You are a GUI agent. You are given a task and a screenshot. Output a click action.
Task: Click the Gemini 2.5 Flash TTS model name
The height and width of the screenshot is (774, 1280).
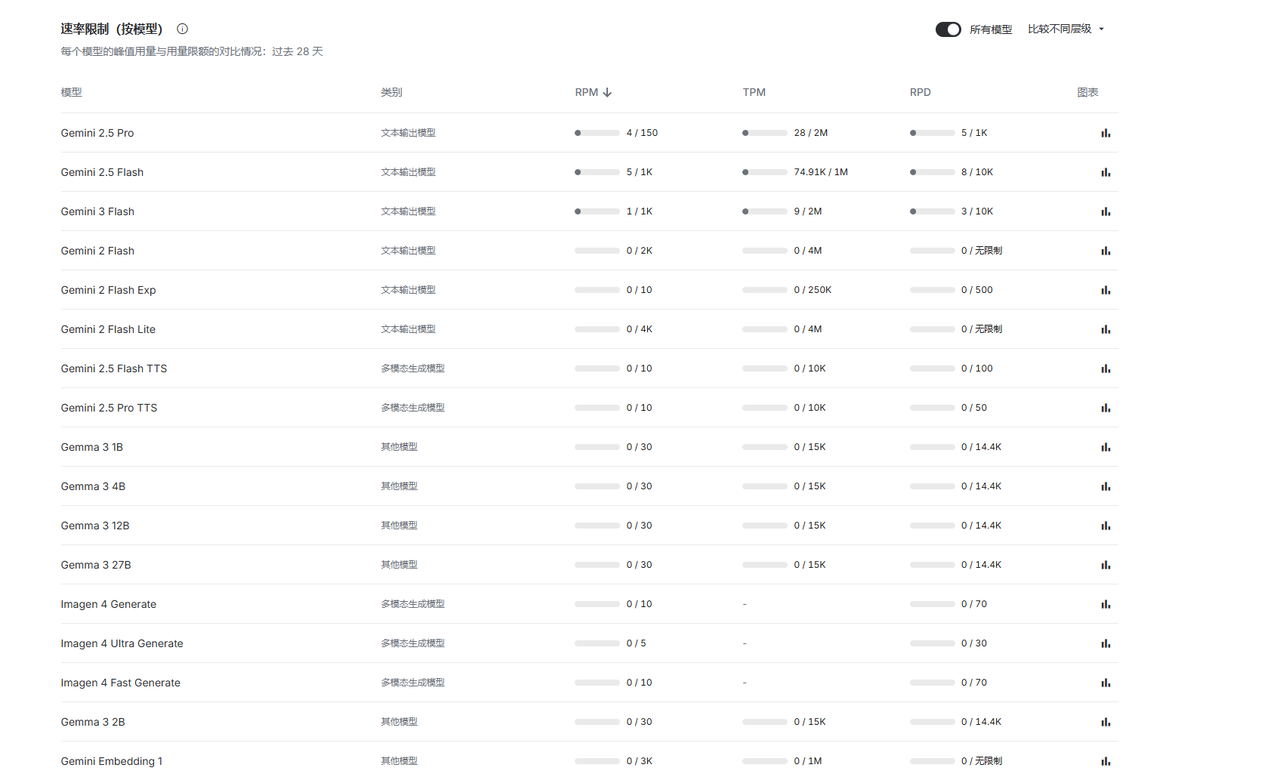[x=114, y=368]
